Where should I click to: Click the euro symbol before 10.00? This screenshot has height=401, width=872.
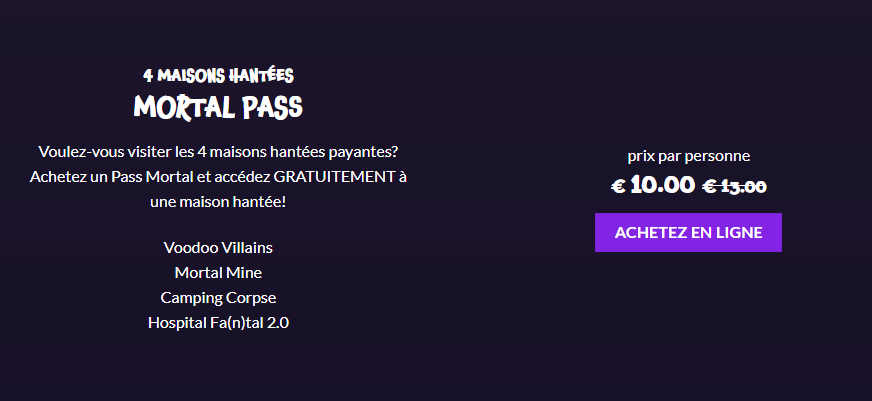pos(618,186)
